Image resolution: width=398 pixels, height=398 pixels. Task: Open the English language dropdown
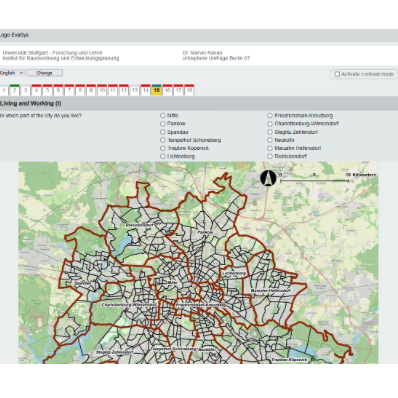click(x=12, y=73)
